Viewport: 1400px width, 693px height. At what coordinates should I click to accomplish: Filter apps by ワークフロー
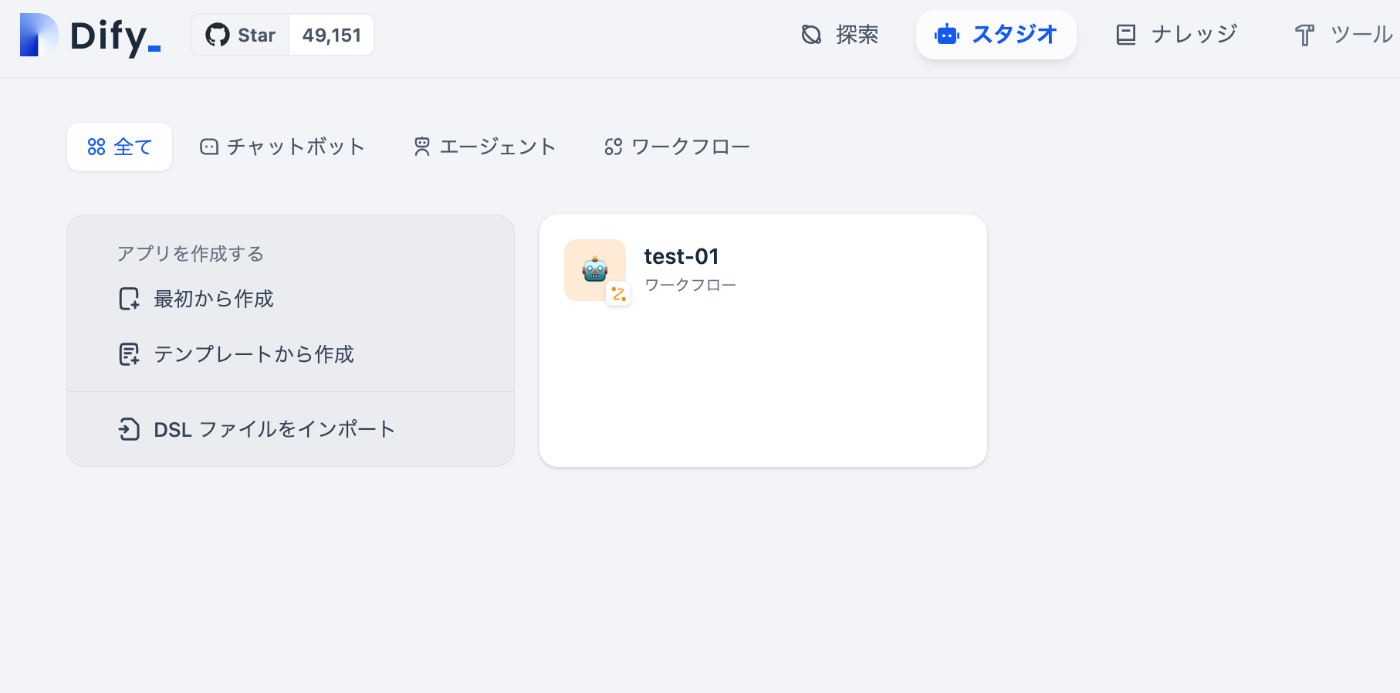coord(677,147)
